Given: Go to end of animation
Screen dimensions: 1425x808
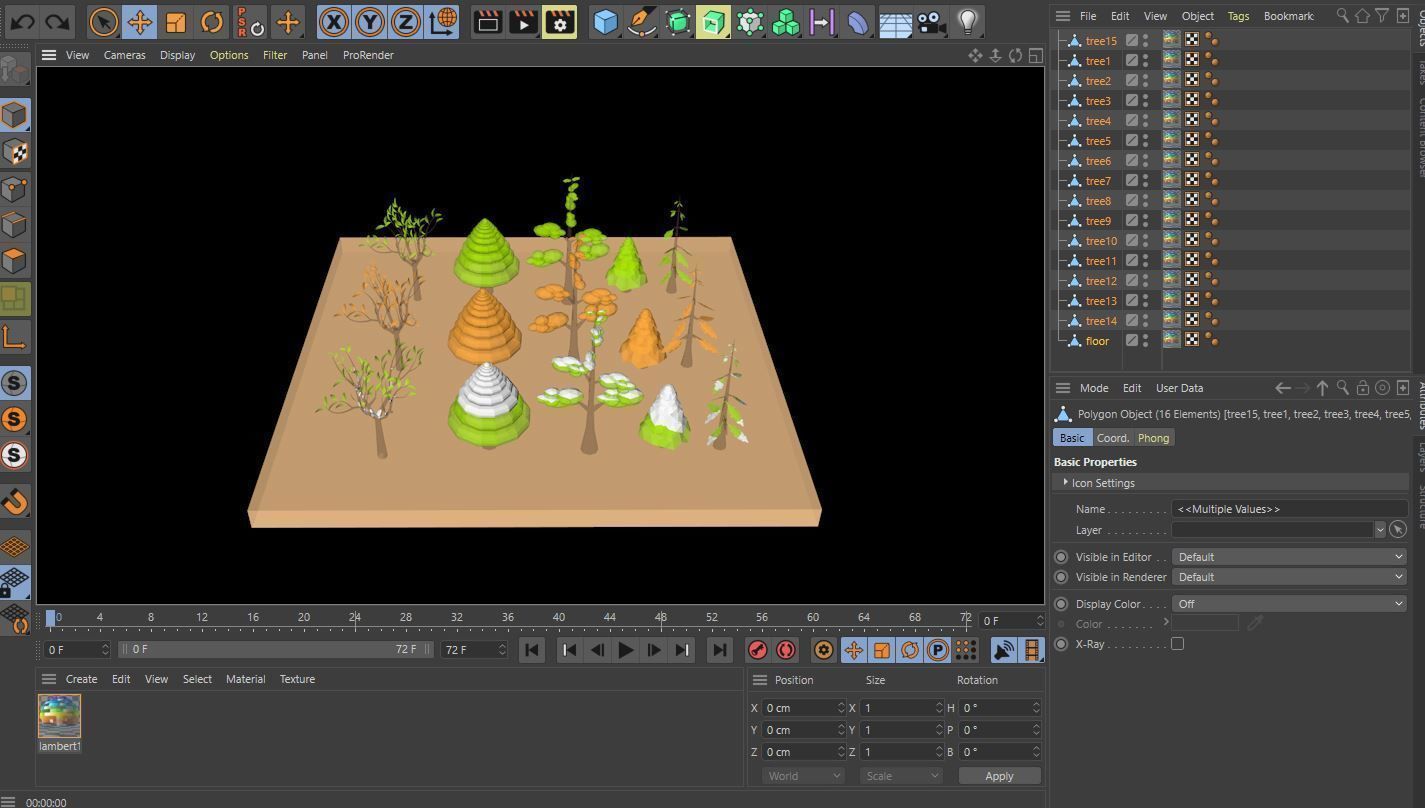Looking at the screenshot, I should 719,650.
